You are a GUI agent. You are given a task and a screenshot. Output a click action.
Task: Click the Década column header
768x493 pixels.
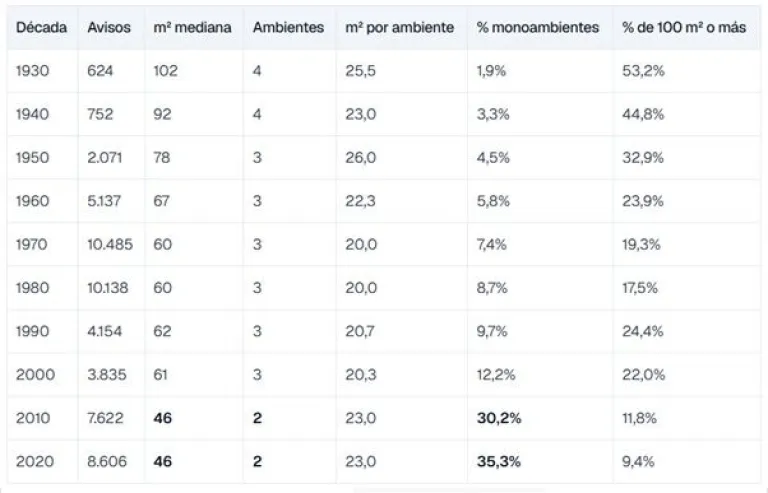tap(42, 27)
